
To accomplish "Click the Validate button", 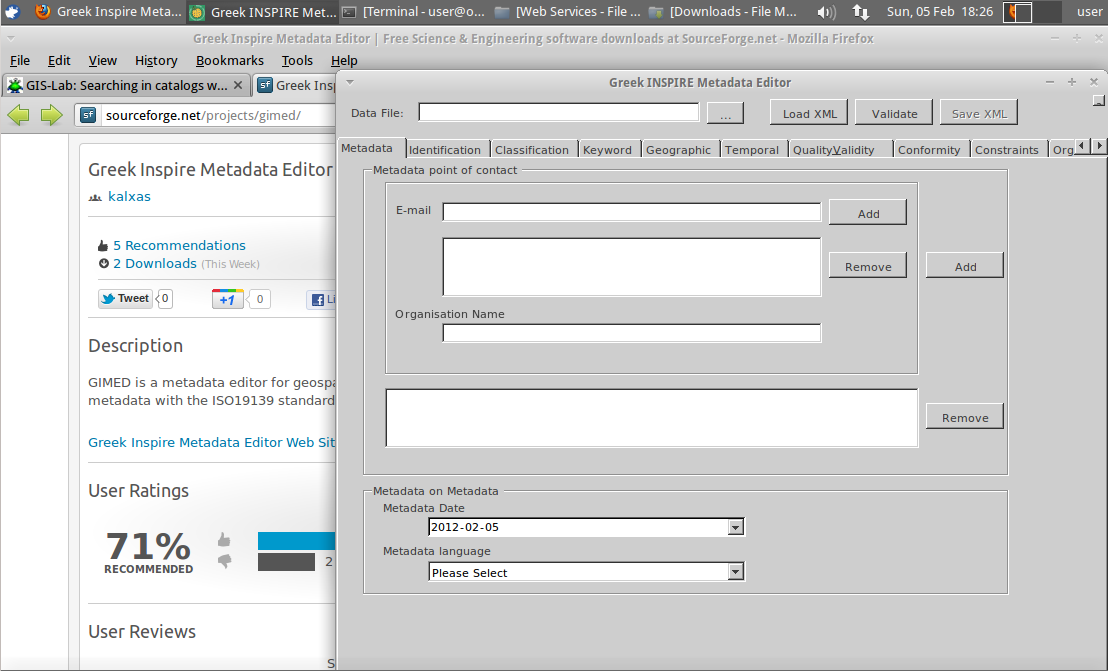I will [894, 113].
